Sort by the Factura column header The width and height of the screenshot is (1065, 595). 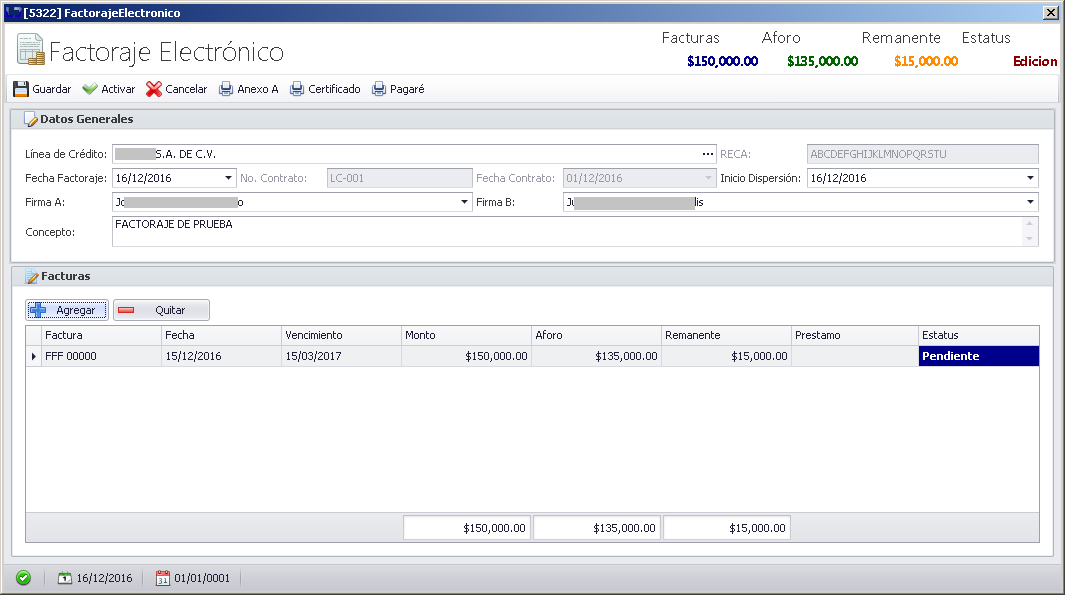(x=101, y=336)
